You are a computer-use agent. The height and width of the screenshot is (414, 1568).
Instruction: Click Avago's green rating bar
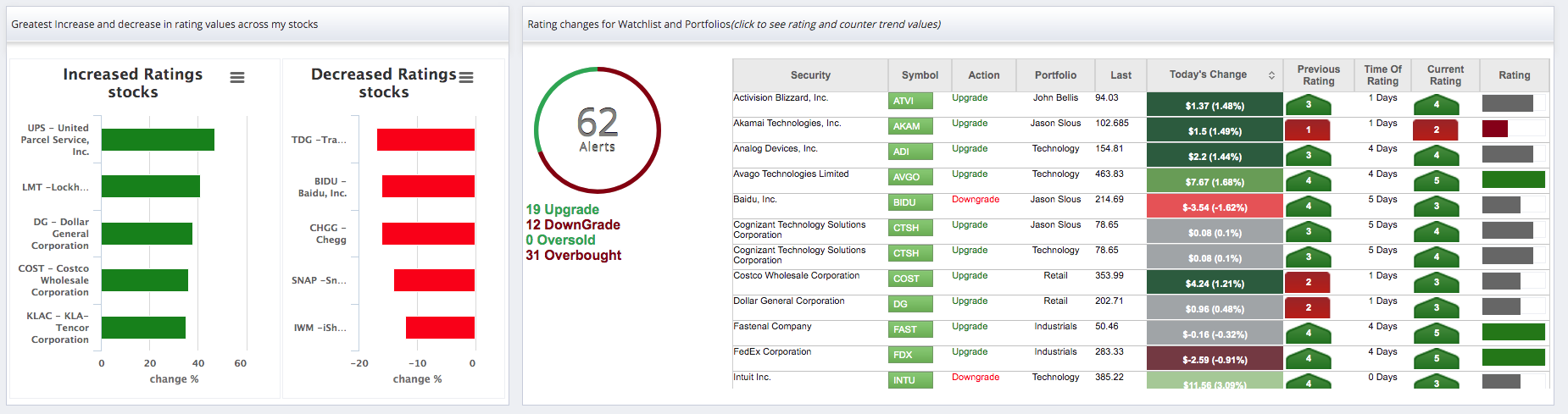click(1514, 179)
